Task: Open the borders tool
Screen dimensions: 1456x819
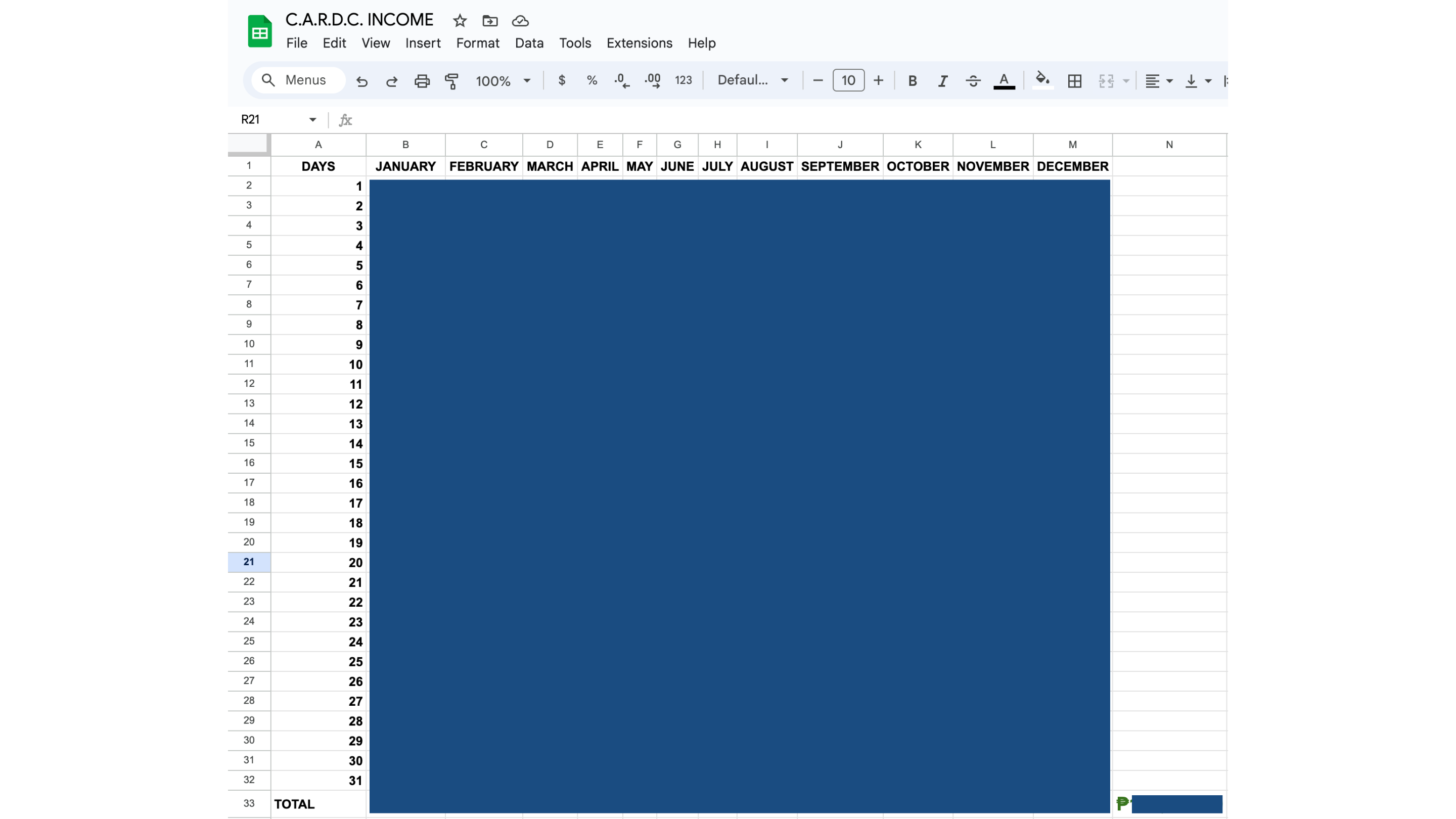Action: pyautogui.click(x=1074, y=81)
